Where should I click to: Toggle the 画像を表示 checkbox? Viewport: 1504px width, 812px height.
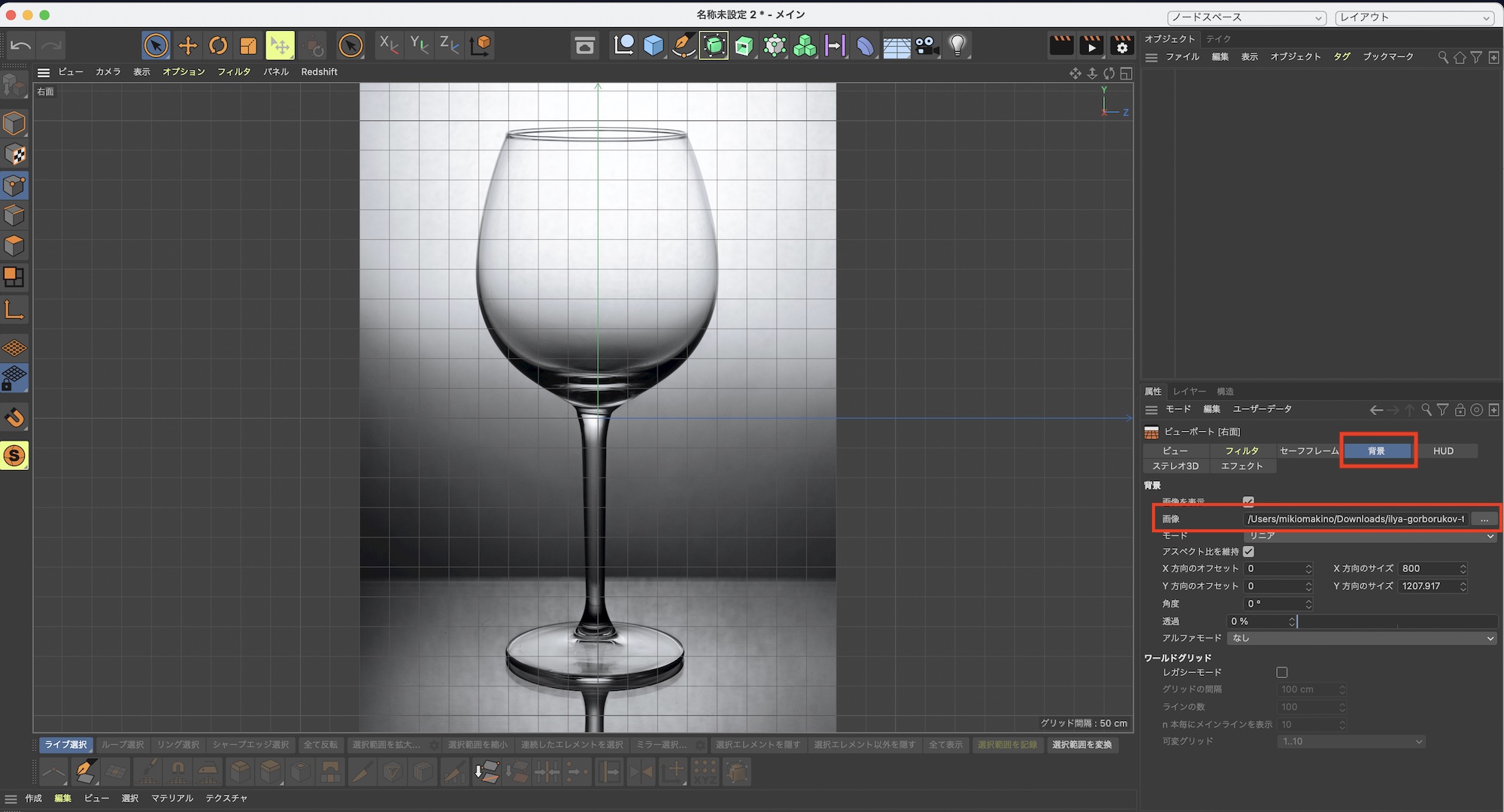coord(1248,501)
